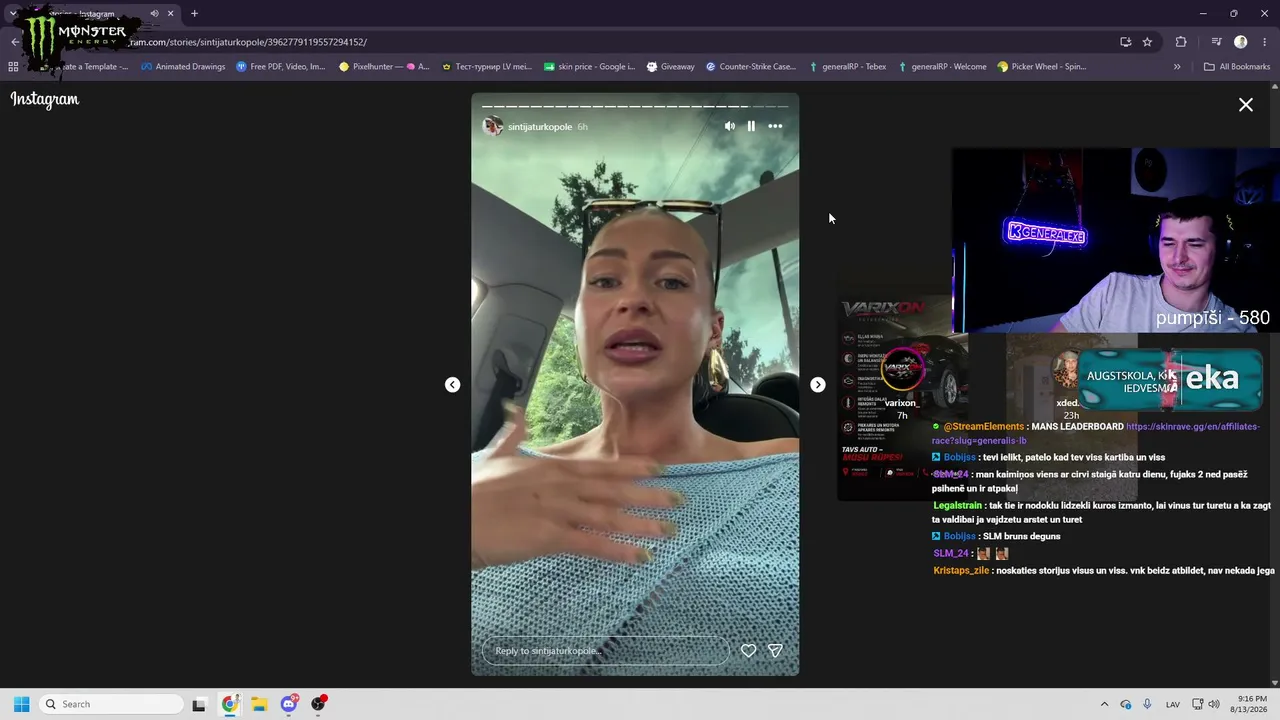Open the Chrome extensions puzzle icon
The width and height of the screenshot is (1280, 720).
tap(1181, 42)
